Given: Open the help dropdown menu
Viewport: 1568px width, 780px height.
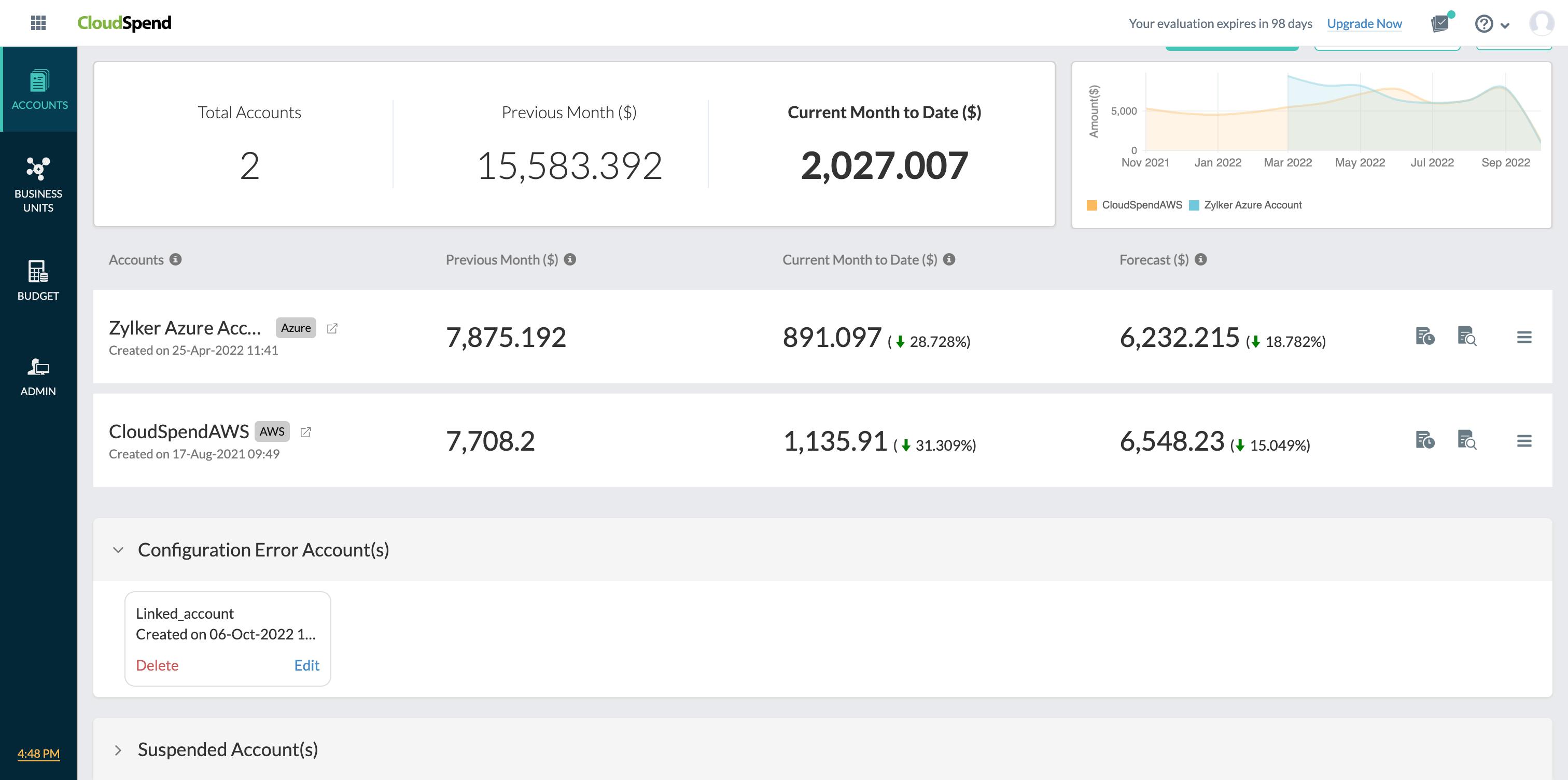Looking at the screenshot, I should tap(1491, 24).
